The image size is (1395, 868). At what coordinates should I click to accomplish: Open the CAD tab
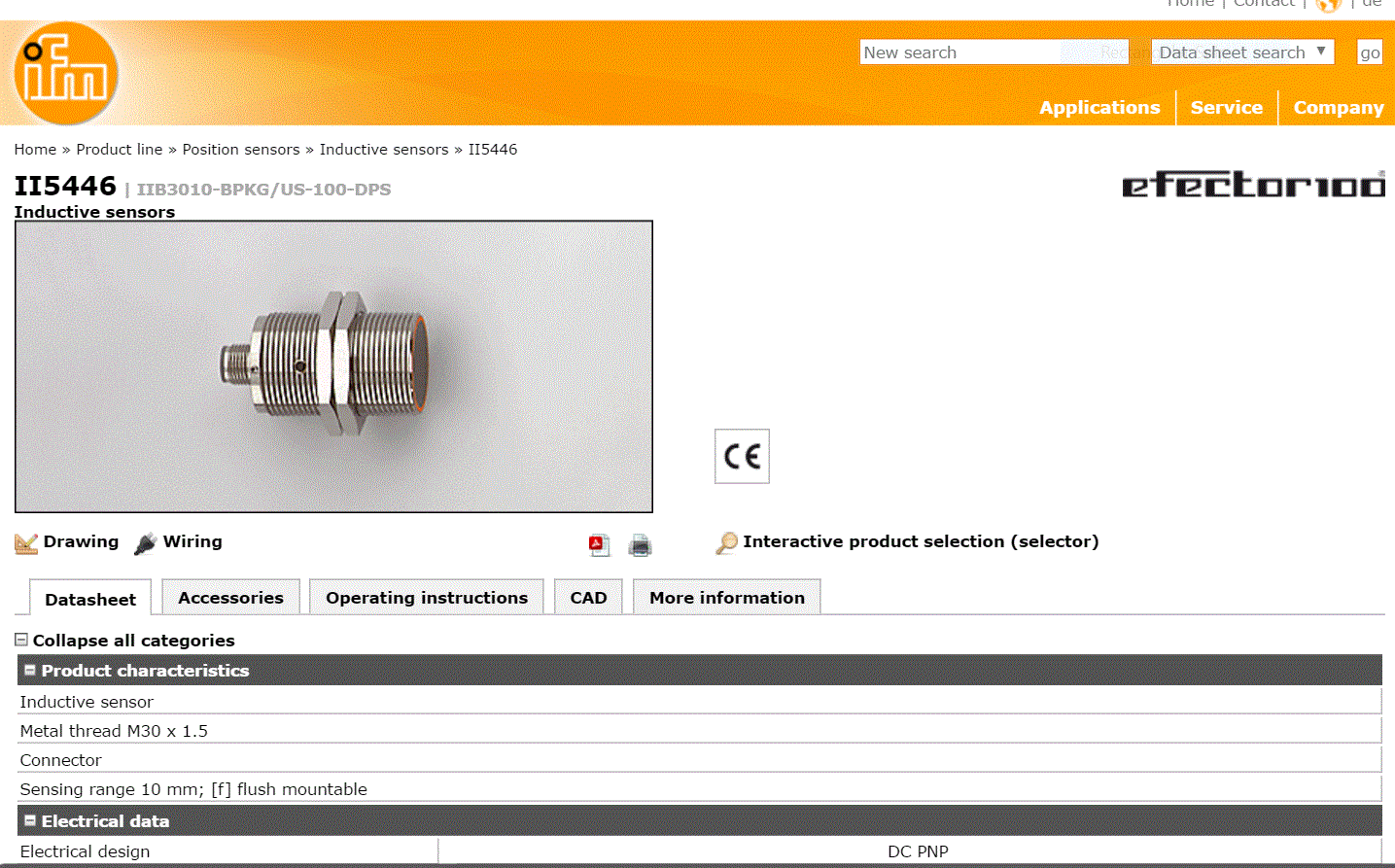point(588,597)
